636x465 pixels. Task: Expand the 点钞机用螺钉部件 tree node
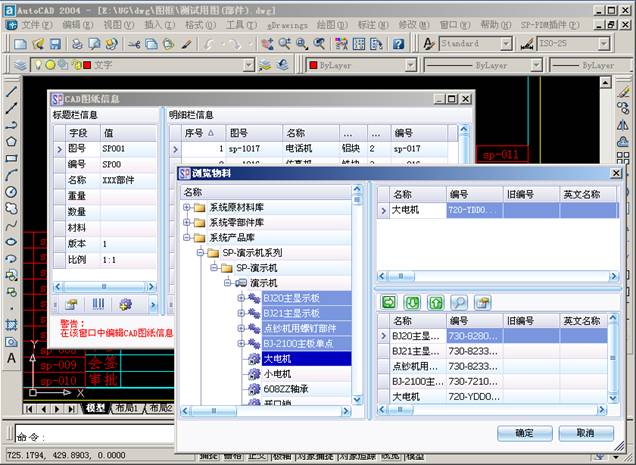tap(241, 328)
